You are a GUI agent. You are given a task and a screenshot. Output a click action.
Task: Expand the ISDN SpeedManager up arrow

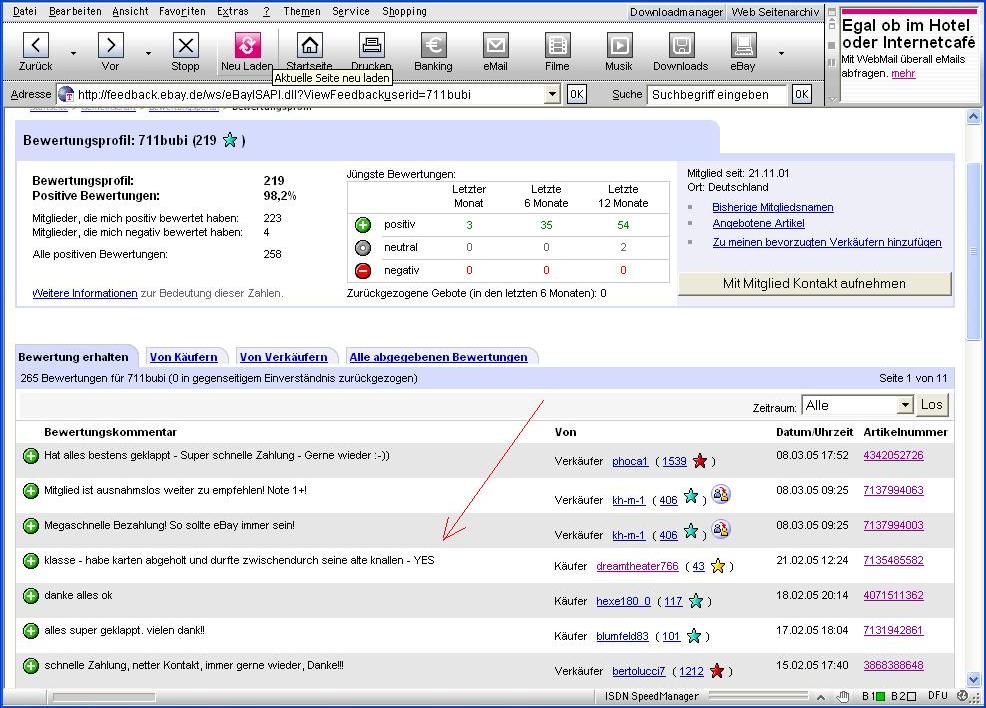[x=821, y=697]
